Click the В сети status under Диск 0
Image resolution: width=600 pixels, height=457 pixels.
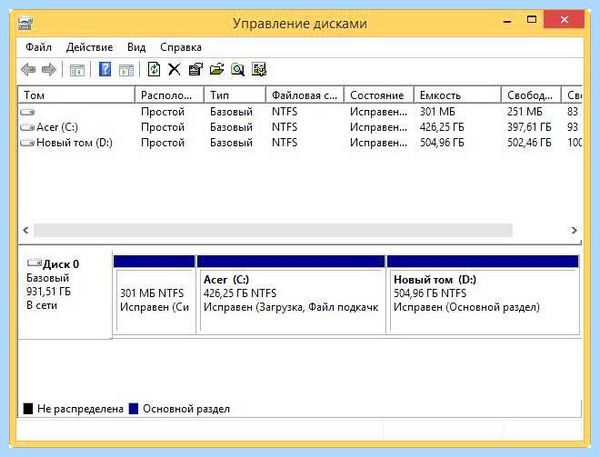42,305
